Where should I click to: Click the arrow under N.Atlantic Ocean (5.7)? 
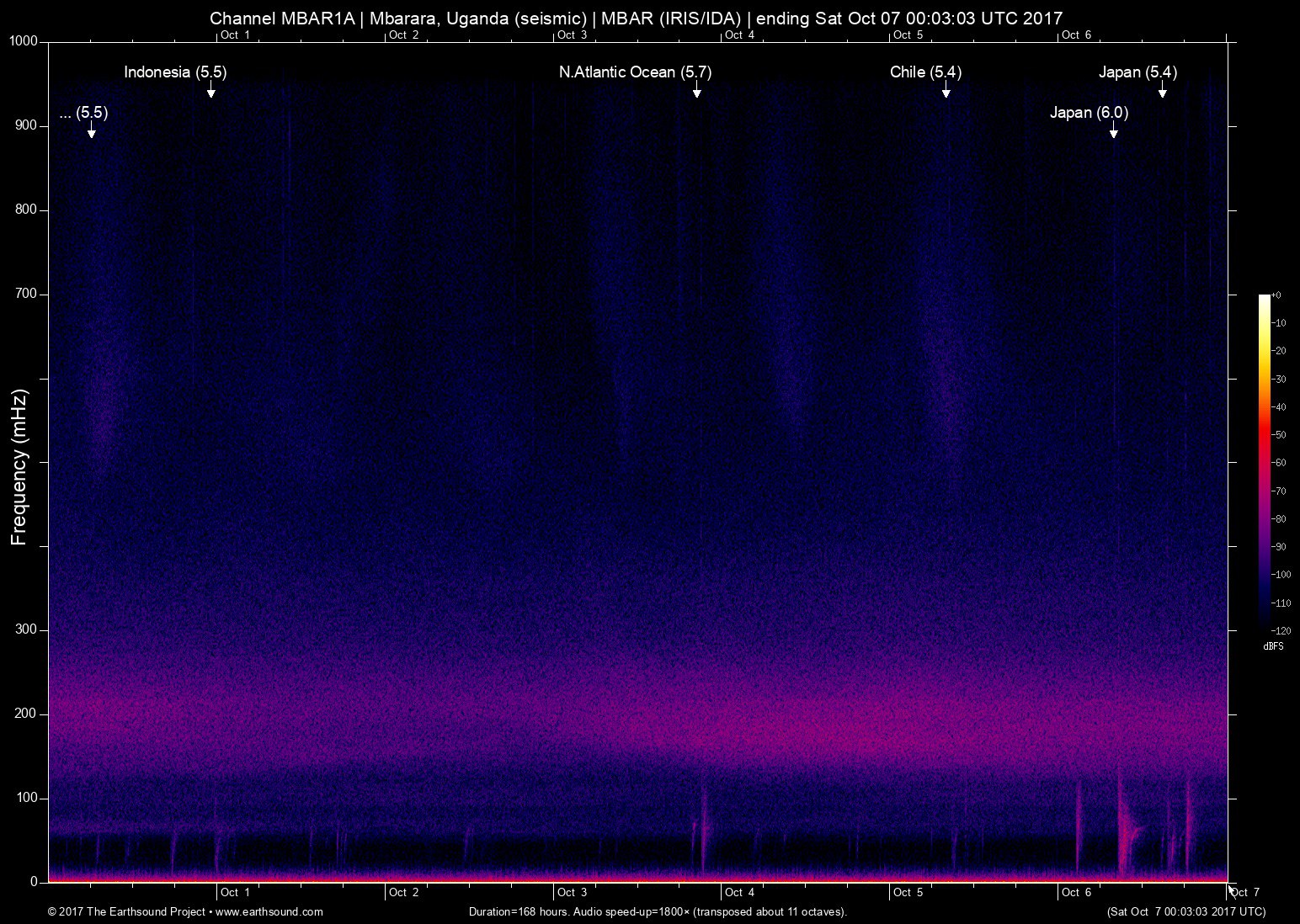pos(696,93)
